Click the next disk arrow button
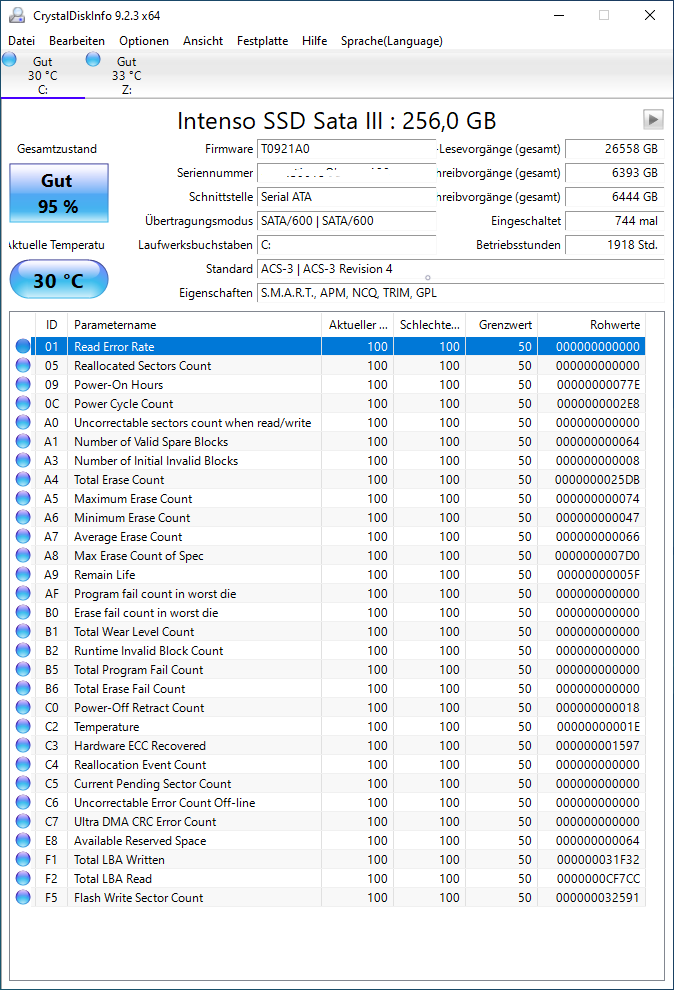Screen dimensions: 674x990 653,119
